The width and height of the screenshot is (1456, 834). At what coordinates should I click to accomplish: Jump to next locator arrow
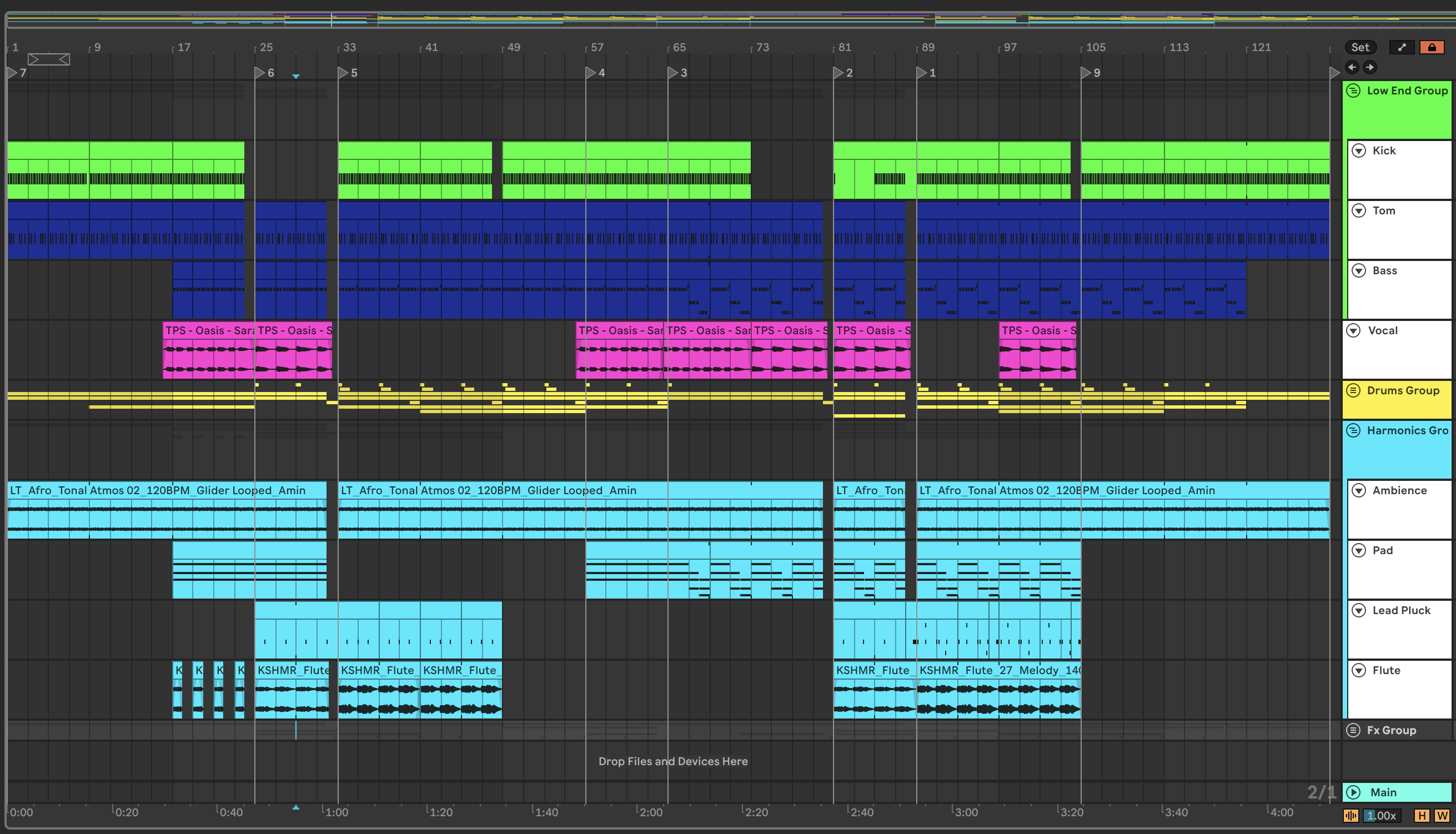coord(1369,67)
